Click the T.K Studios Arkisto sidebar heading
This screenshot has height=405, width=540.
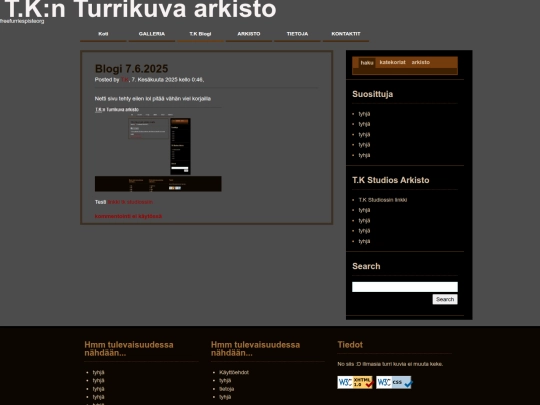[x=391, y=180]
